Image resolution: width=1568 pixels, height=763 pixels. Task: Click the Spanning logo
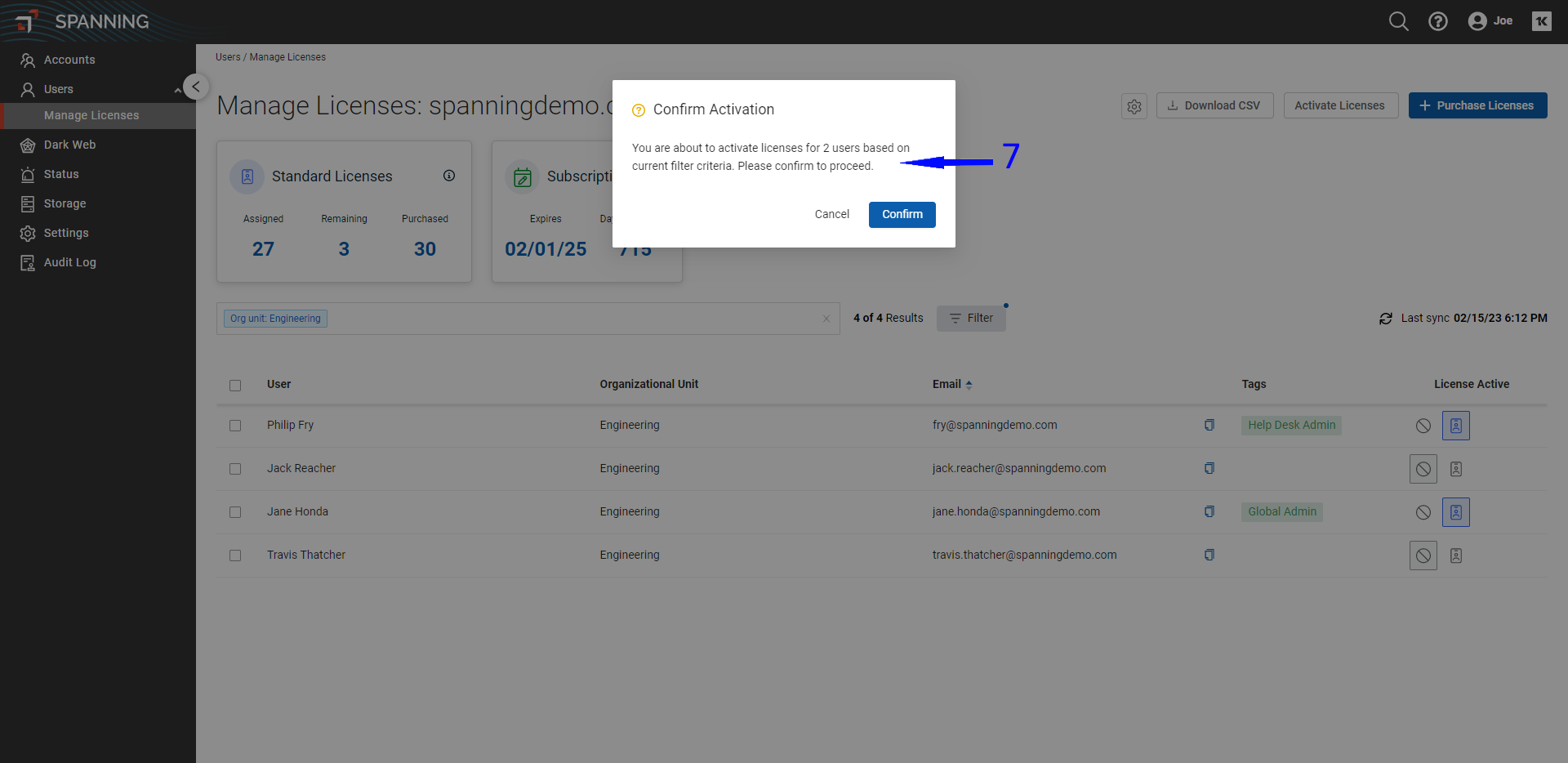(82, 21)
